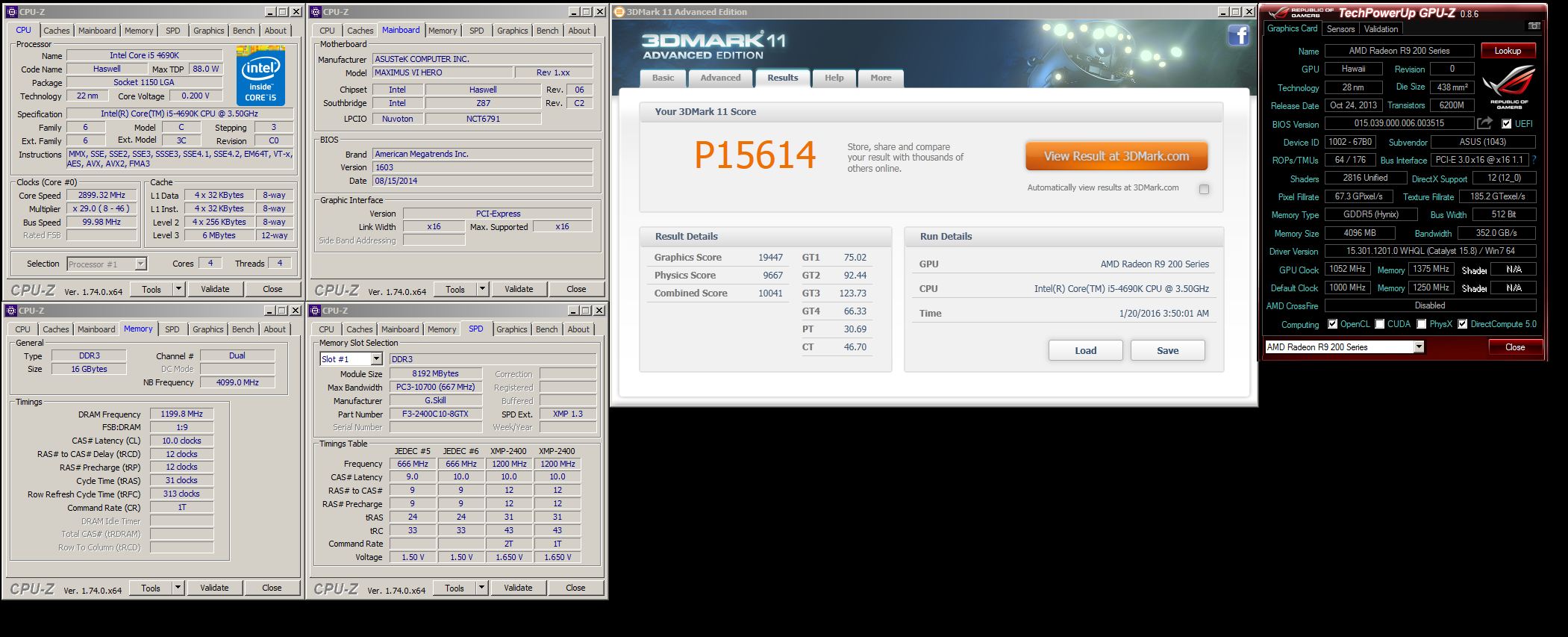Switch to the Sensors tab in GPU-Z
This screenshot has height=637, width=1568.
[x=1340, y=29]
